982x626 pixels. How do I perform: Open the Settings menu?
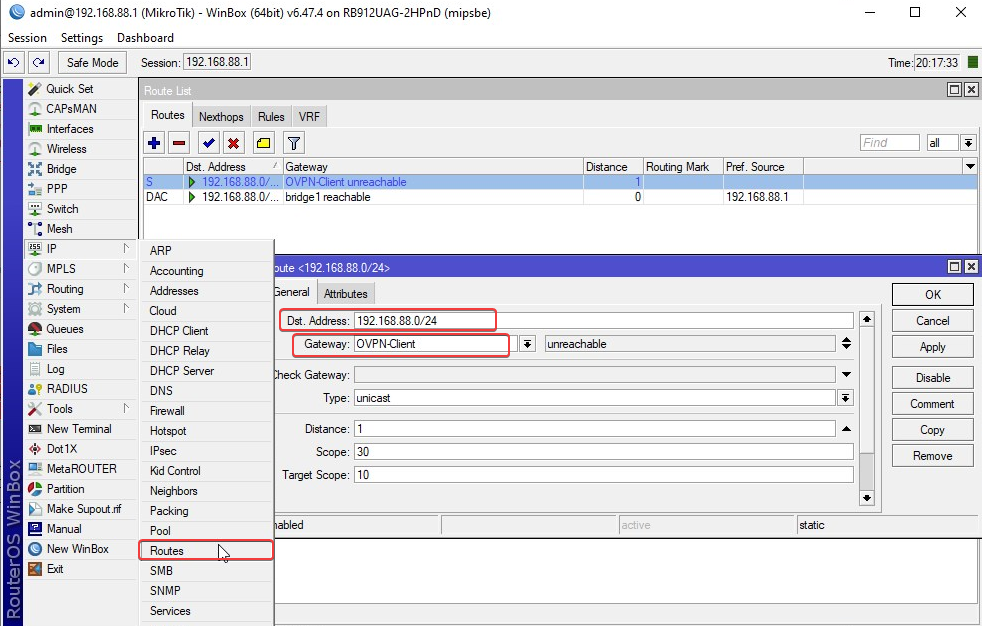point(82,38)
